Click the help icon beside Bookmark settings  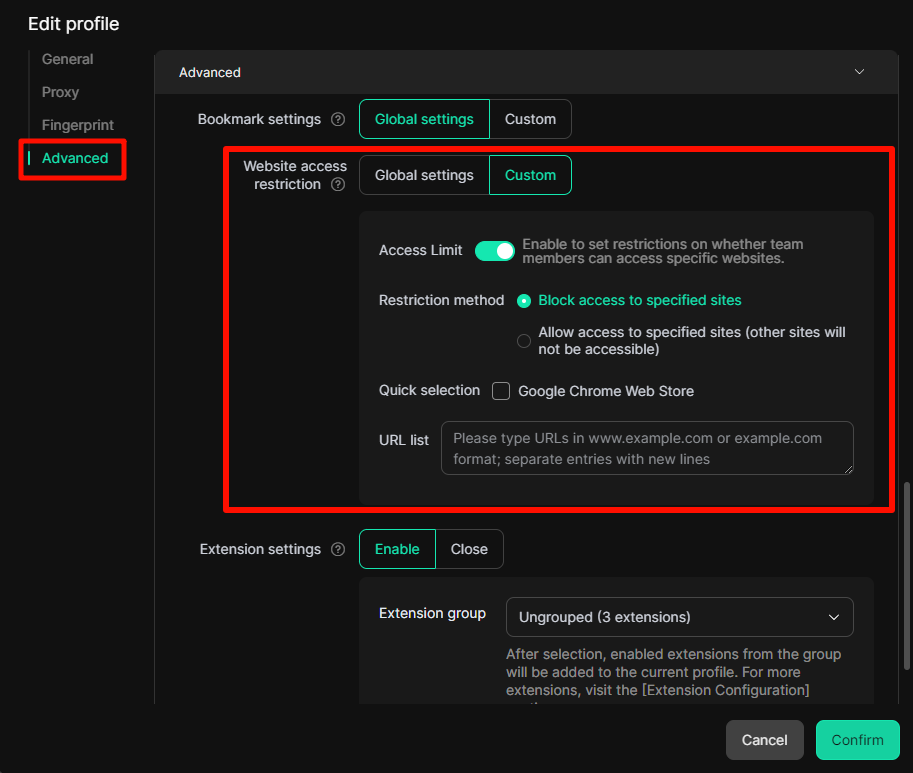[338, 120]
